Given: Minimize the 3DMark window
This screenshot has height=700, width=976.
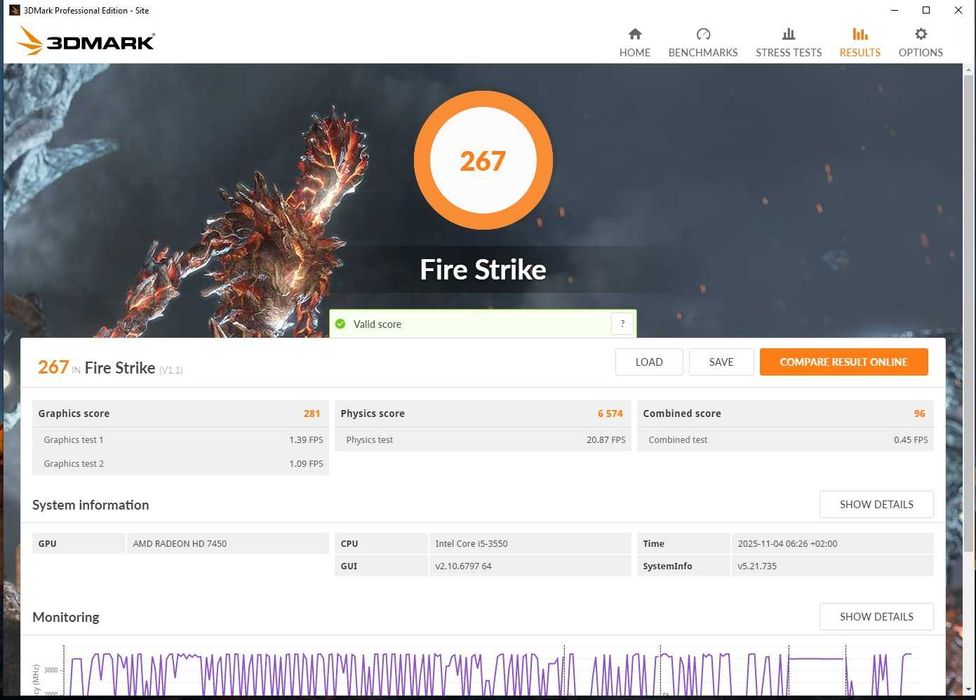Looking at the screenshot, I should coord(894,10).
